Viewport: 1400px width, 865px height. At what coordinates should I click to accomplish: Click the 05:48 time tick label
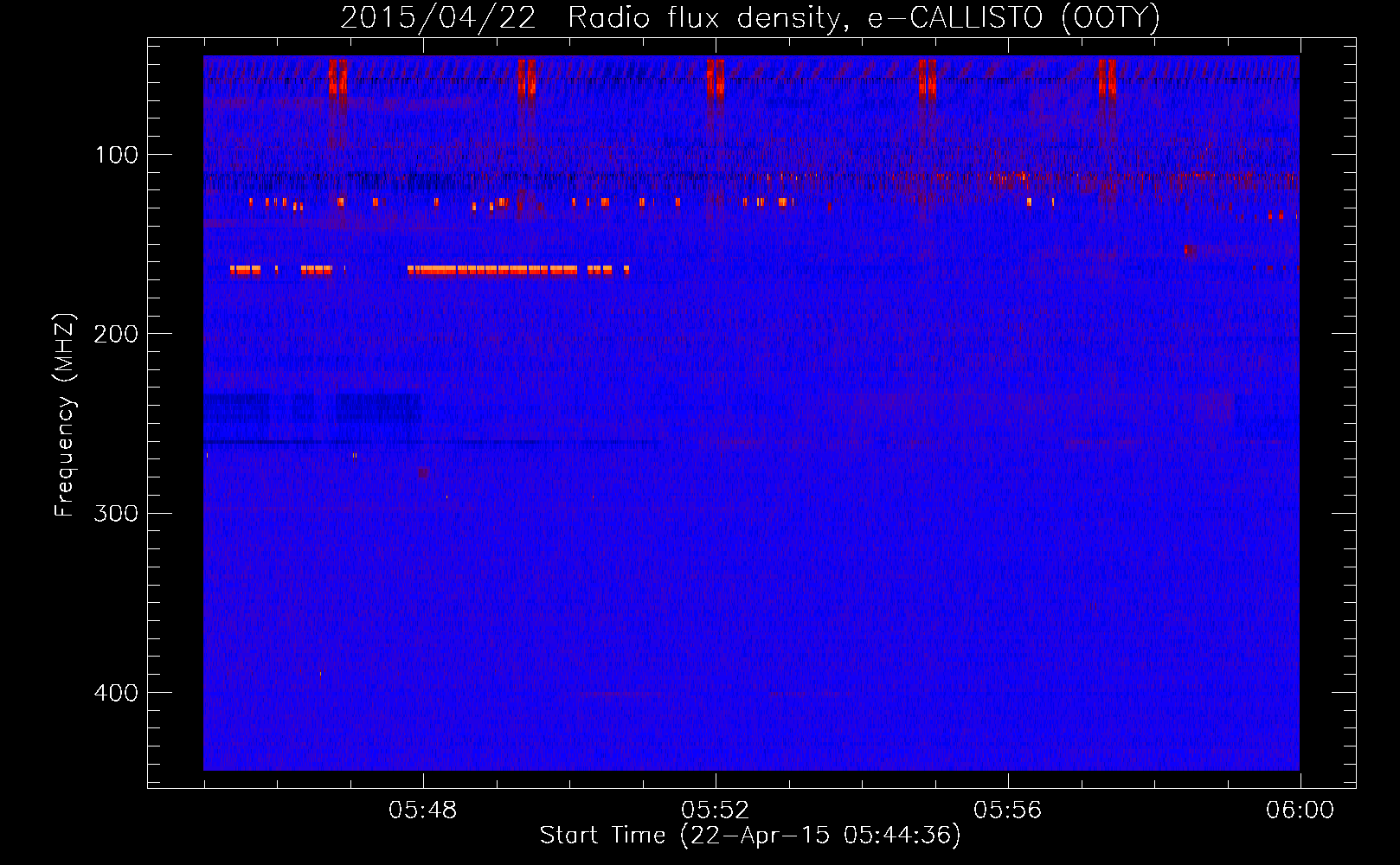coord(423,811)
